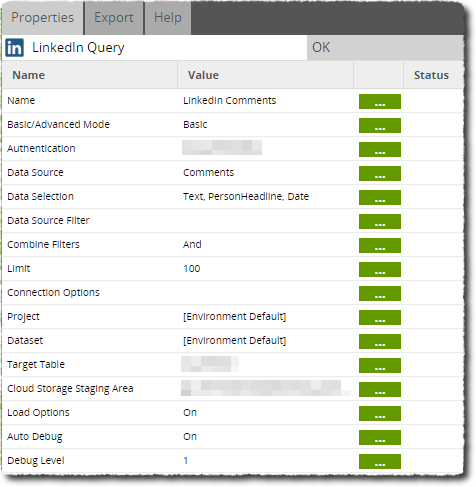Viewport: 476px width, 487px height.
Task: Click ellipsis button for Combine Filters
Action: [380, 245]
